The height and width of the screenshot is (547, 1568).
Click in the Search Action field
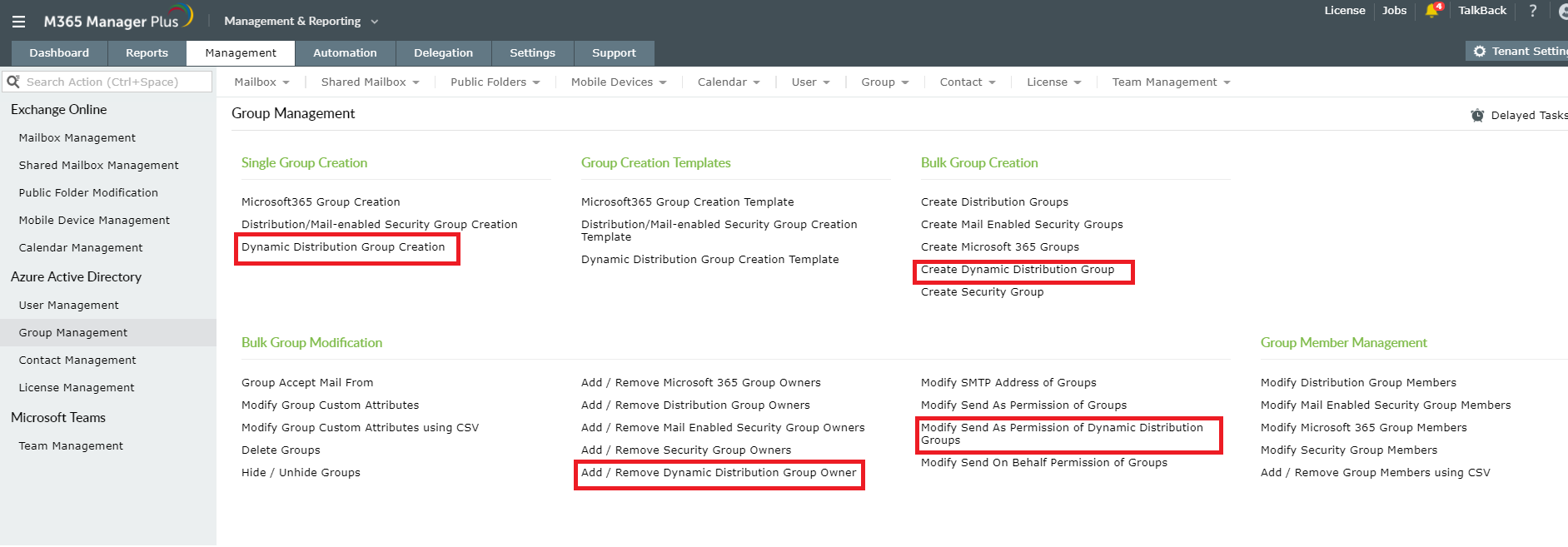pyautogui.click(x=117, y=82)
